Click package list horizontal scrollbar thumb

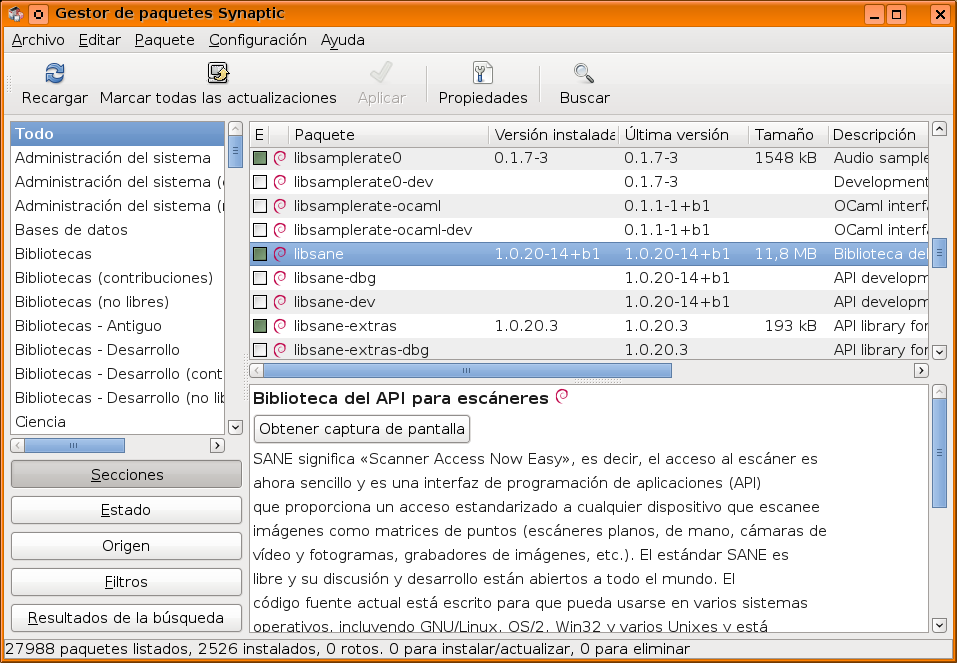[468, 371]
